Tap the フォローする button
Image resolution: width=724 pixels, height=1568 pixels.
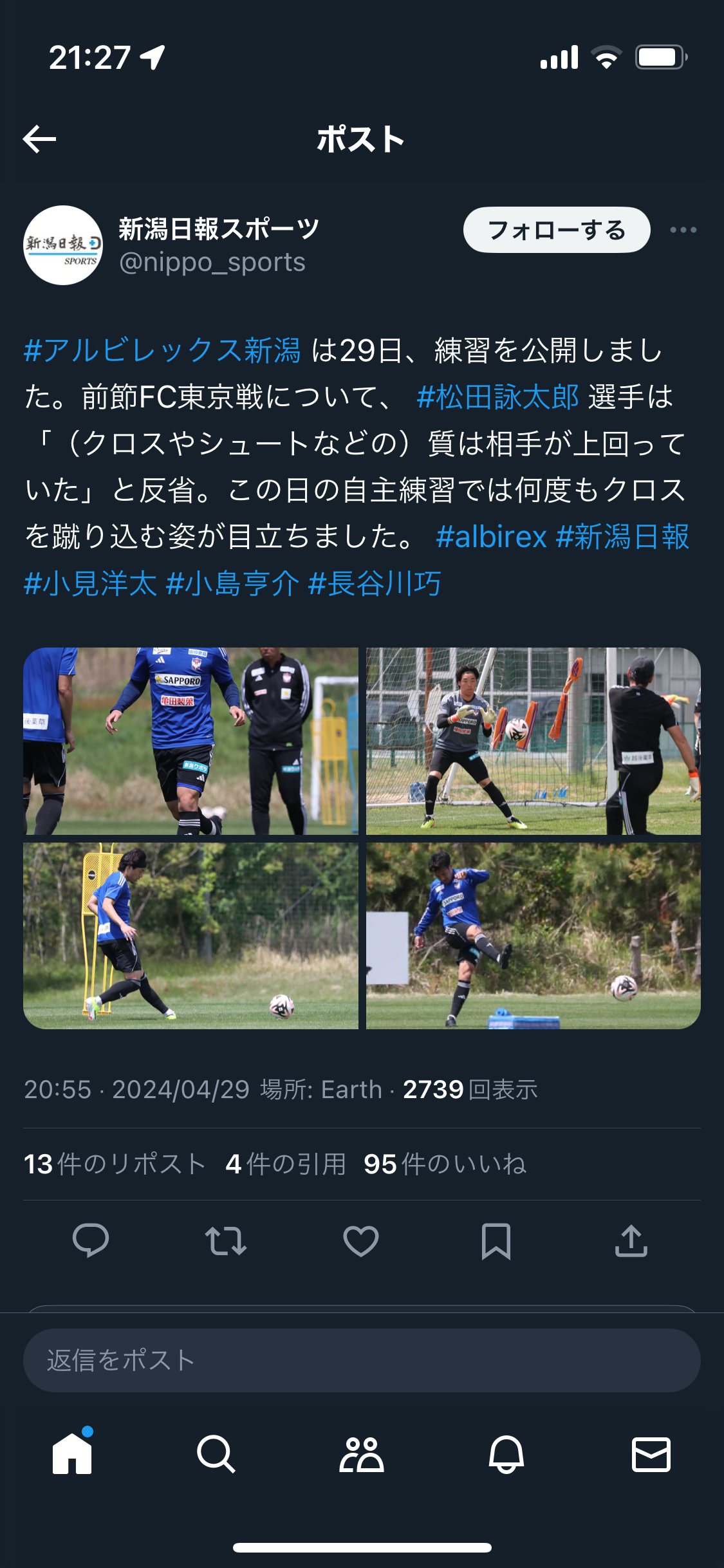[x=557, y=230]
